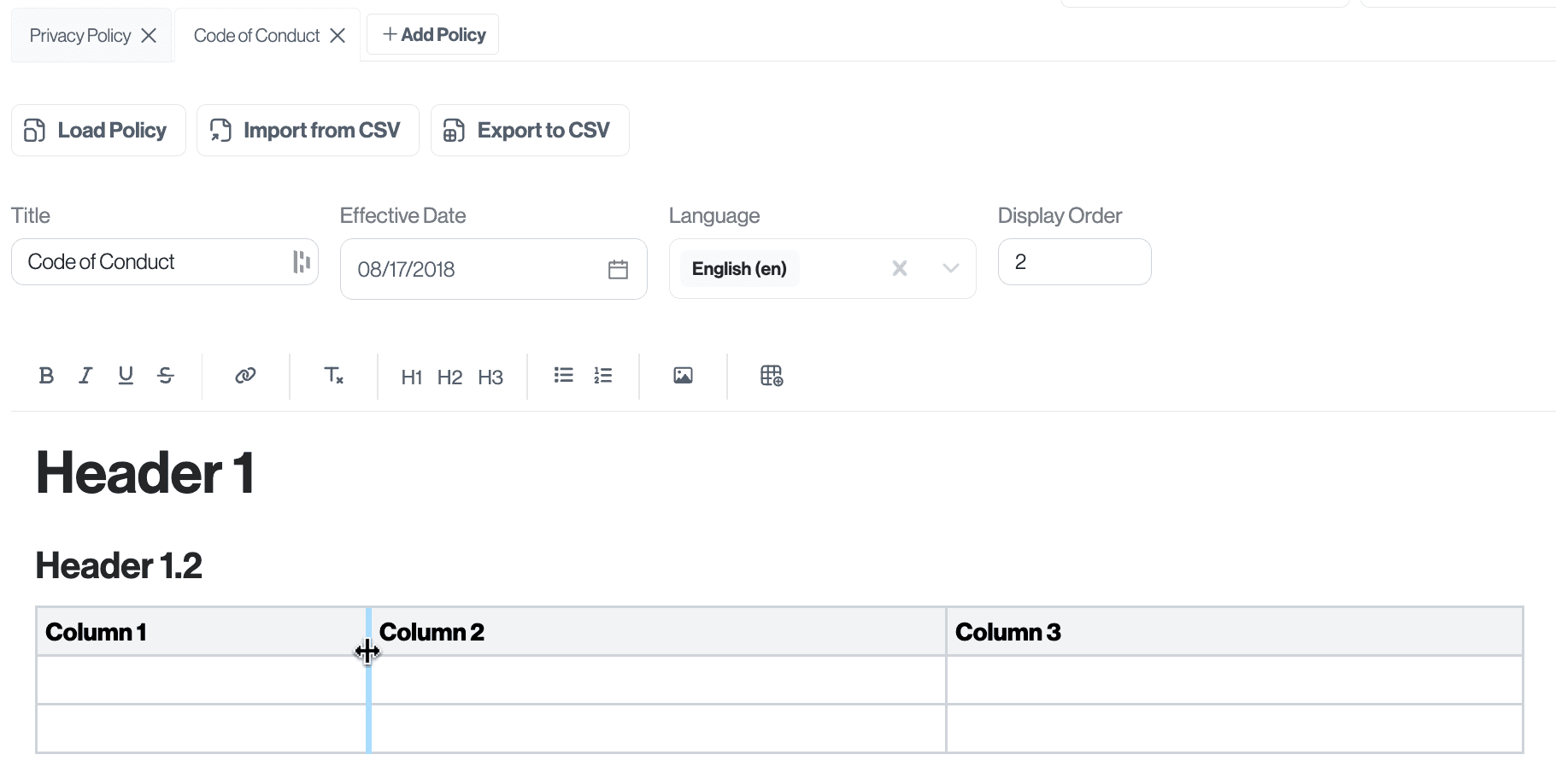
Task: Switch to the Privacy Policy tab
Action: pos(79,35)
